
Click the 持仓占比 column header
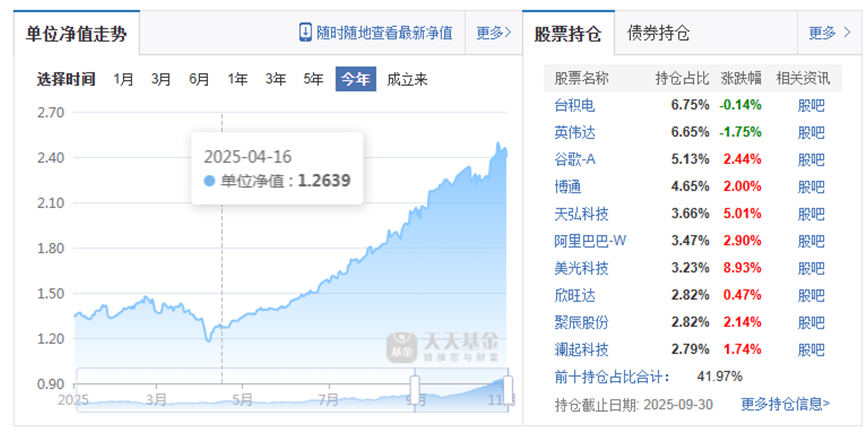682,79
